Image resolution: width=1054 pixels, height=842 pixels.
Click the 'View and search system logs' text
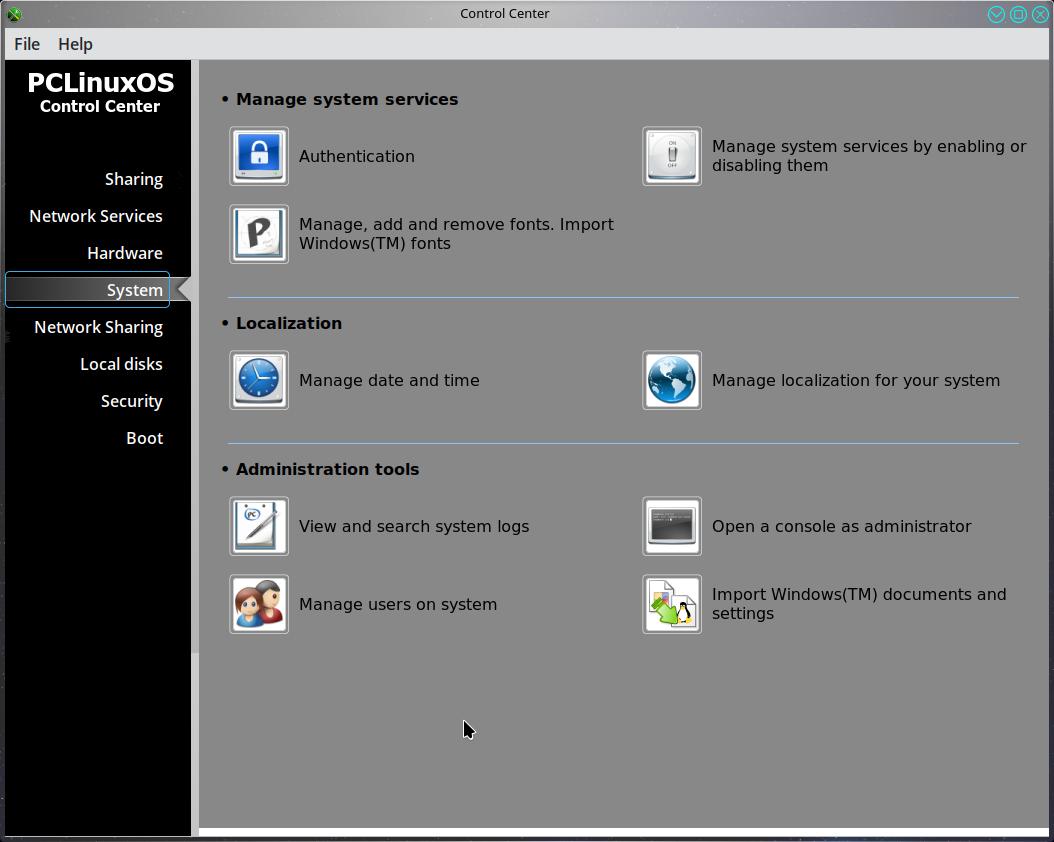tap(414, 526)
